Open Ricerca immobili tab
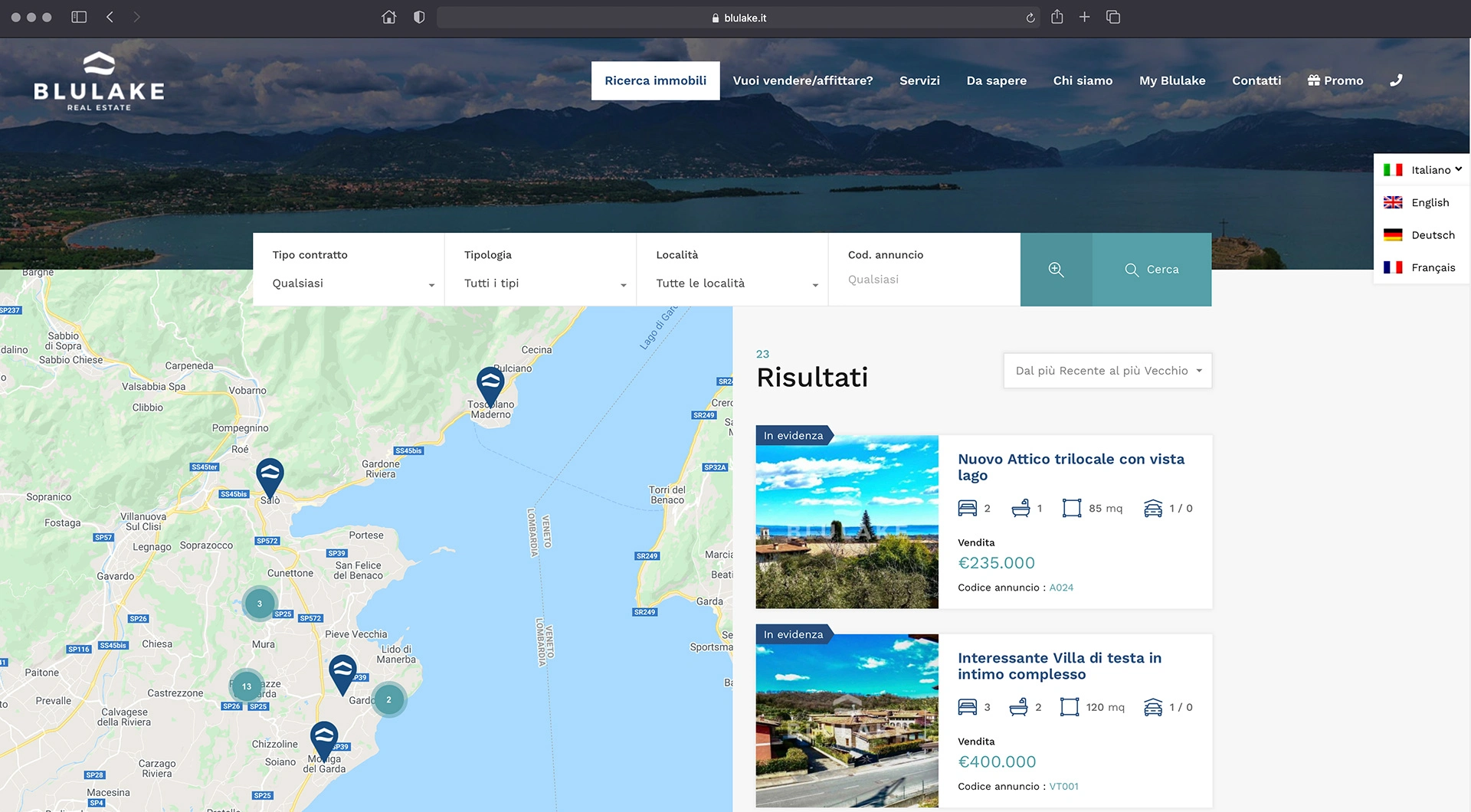This screenshot has height=812, width=1471. point(655,80)
